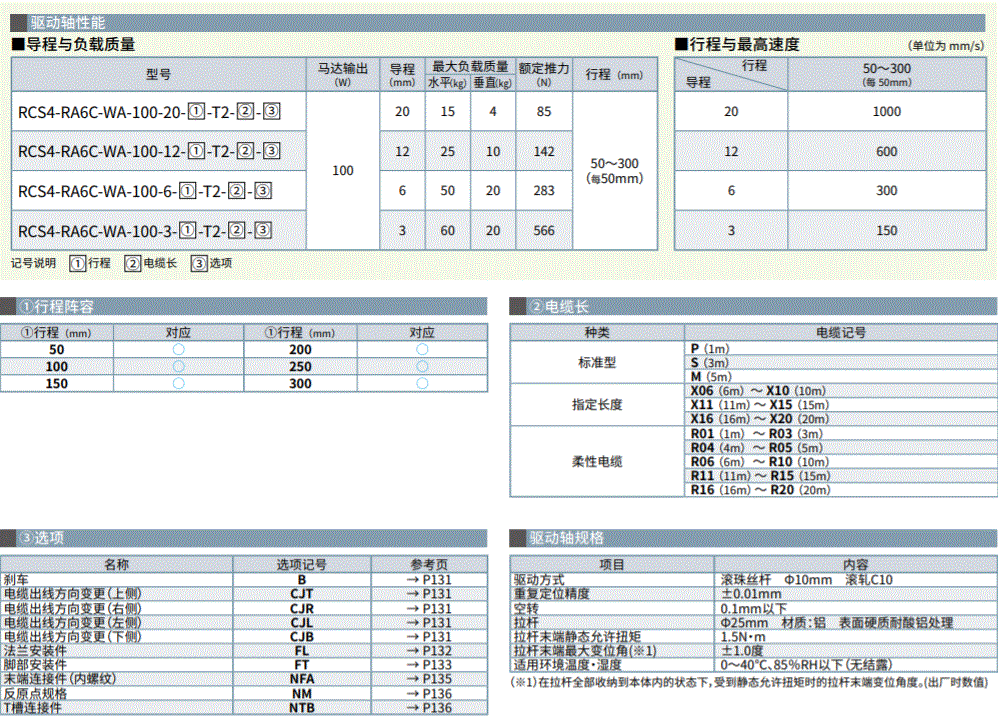Click the 标准型 cable type cell

[597, 363]
